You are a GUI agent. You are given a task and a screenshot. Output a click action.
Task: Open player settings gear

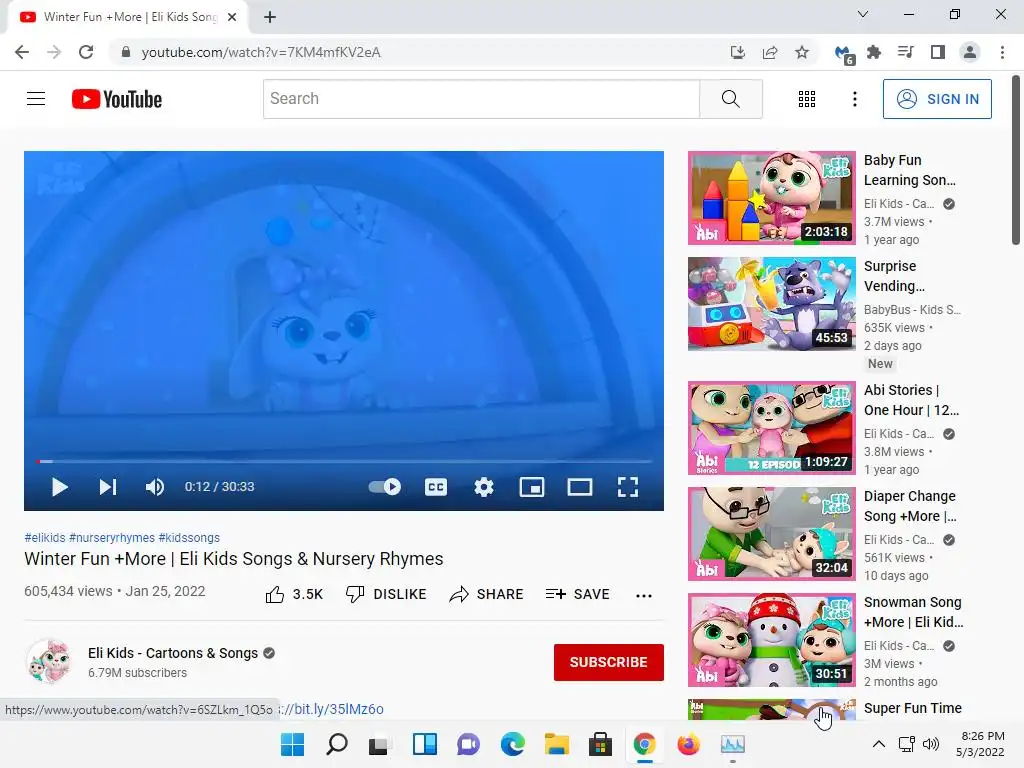(484, 487)
